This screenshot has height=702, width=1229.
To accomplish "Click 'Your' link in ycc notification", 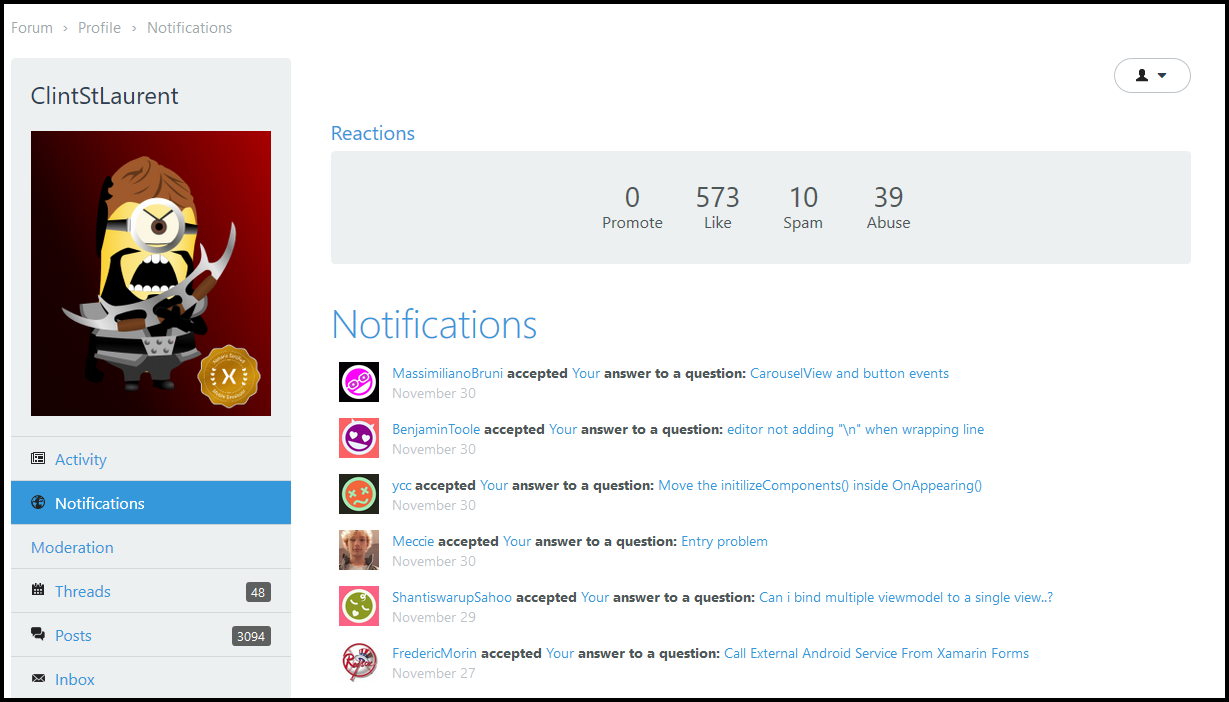I will pos(494,485).
